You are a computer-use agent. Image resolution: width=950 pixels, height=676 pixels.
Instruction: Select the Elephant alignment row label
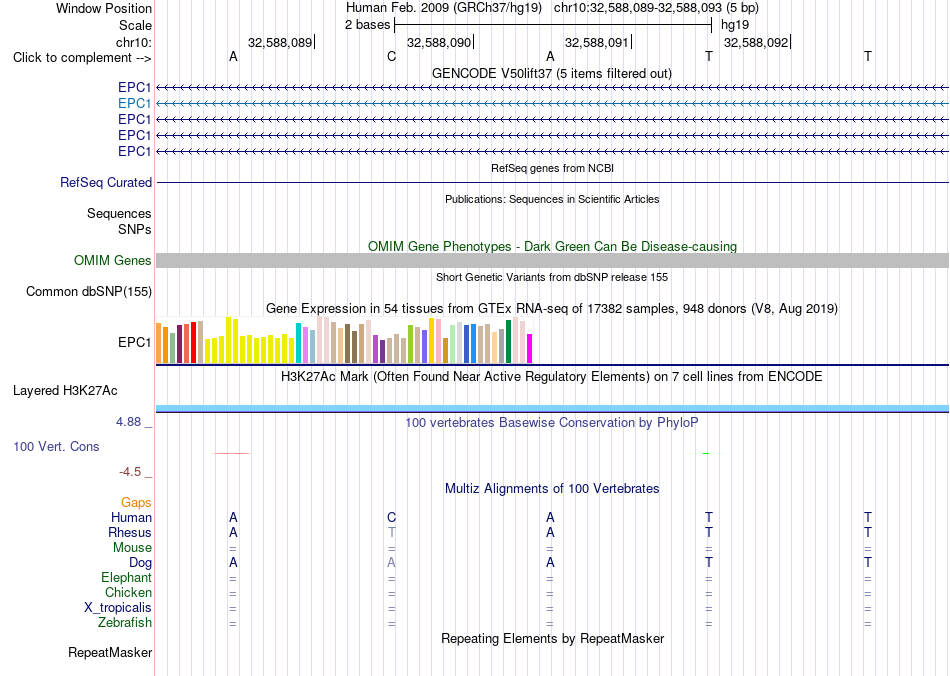126,578
